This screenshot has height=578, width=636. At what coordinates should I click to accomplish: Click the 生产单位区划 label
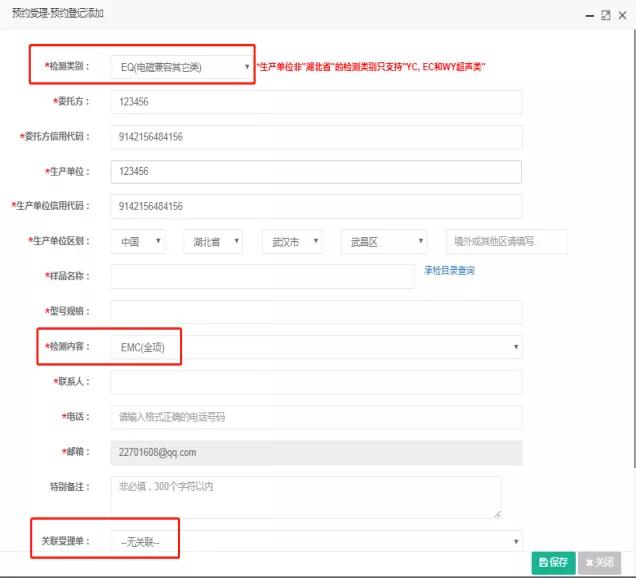point(59,241)
